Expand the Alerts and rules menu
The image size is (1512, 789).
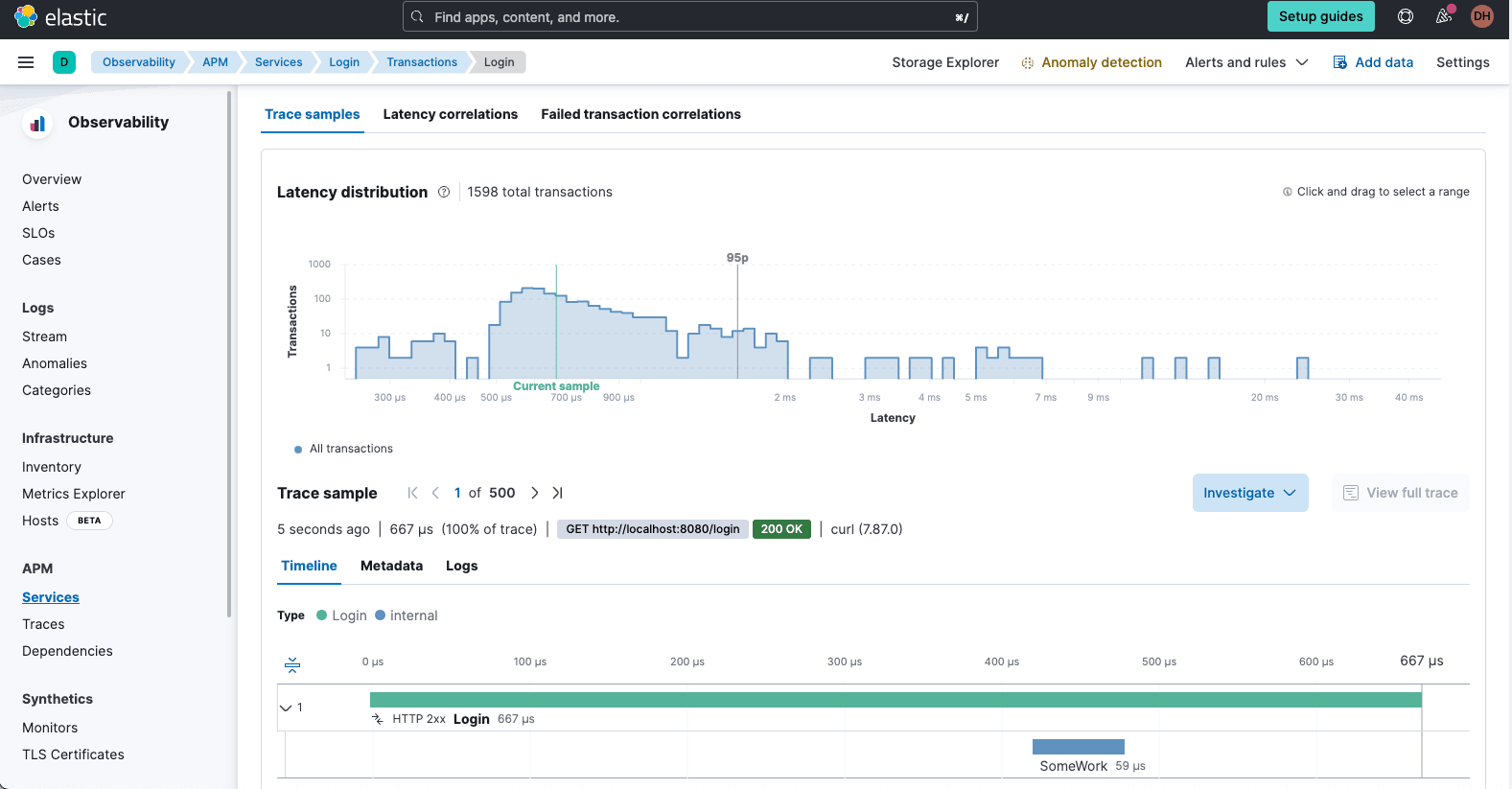(x=1245, y=62)
